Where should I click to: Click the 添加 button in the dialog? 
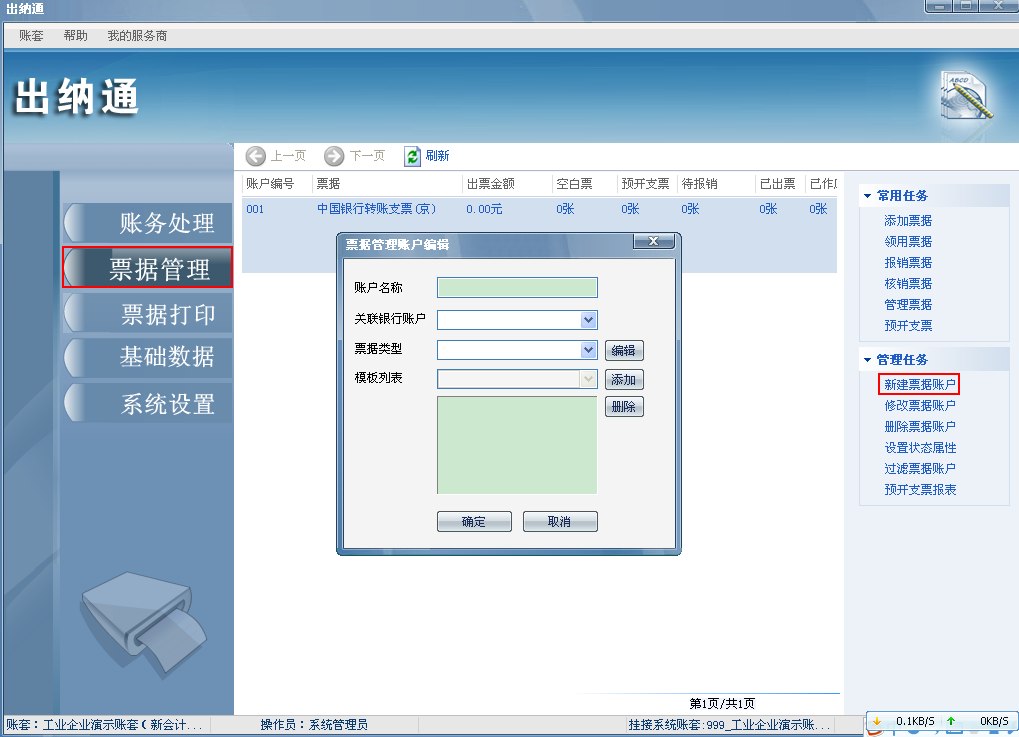tap(624, 380)
